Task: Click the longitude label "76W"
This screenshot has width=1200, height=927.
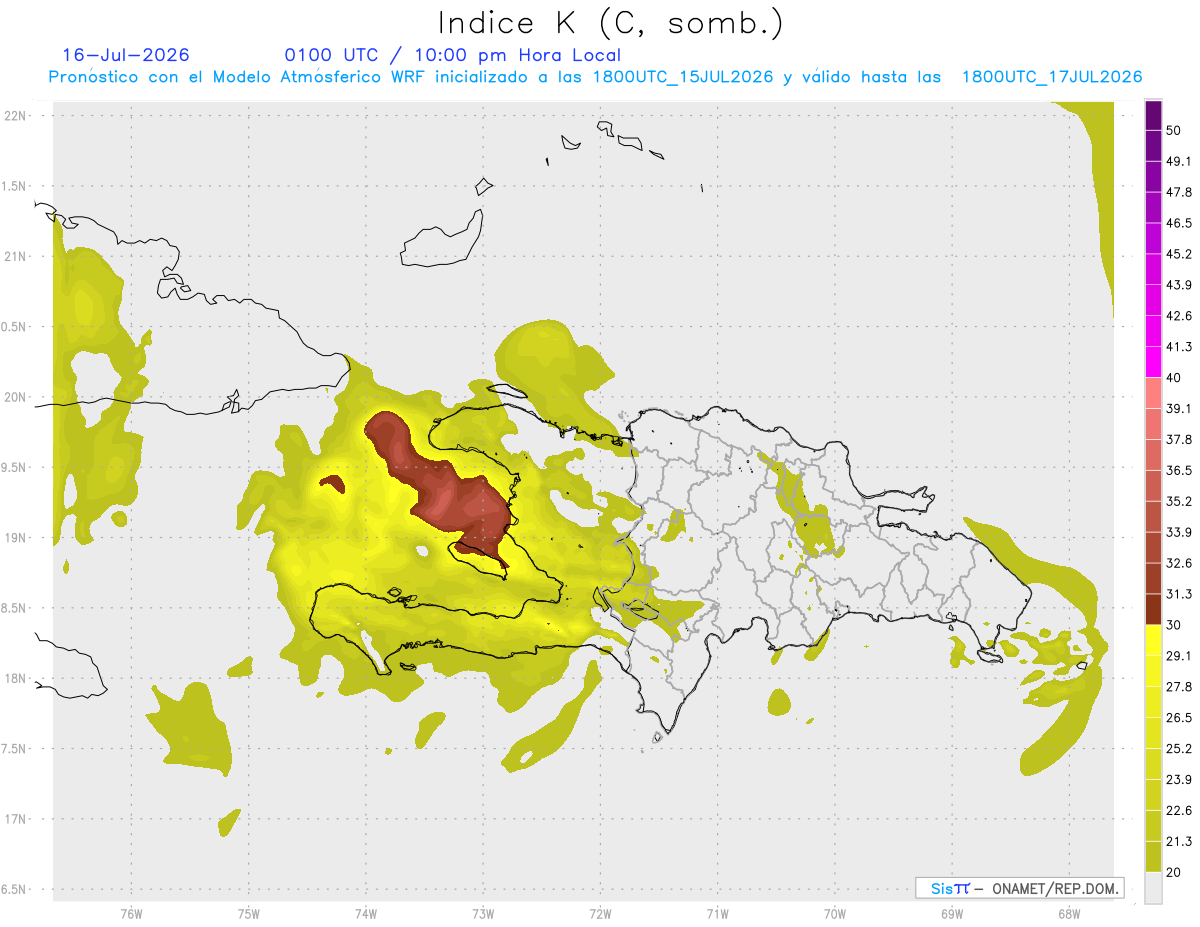Action: [131, 914]
